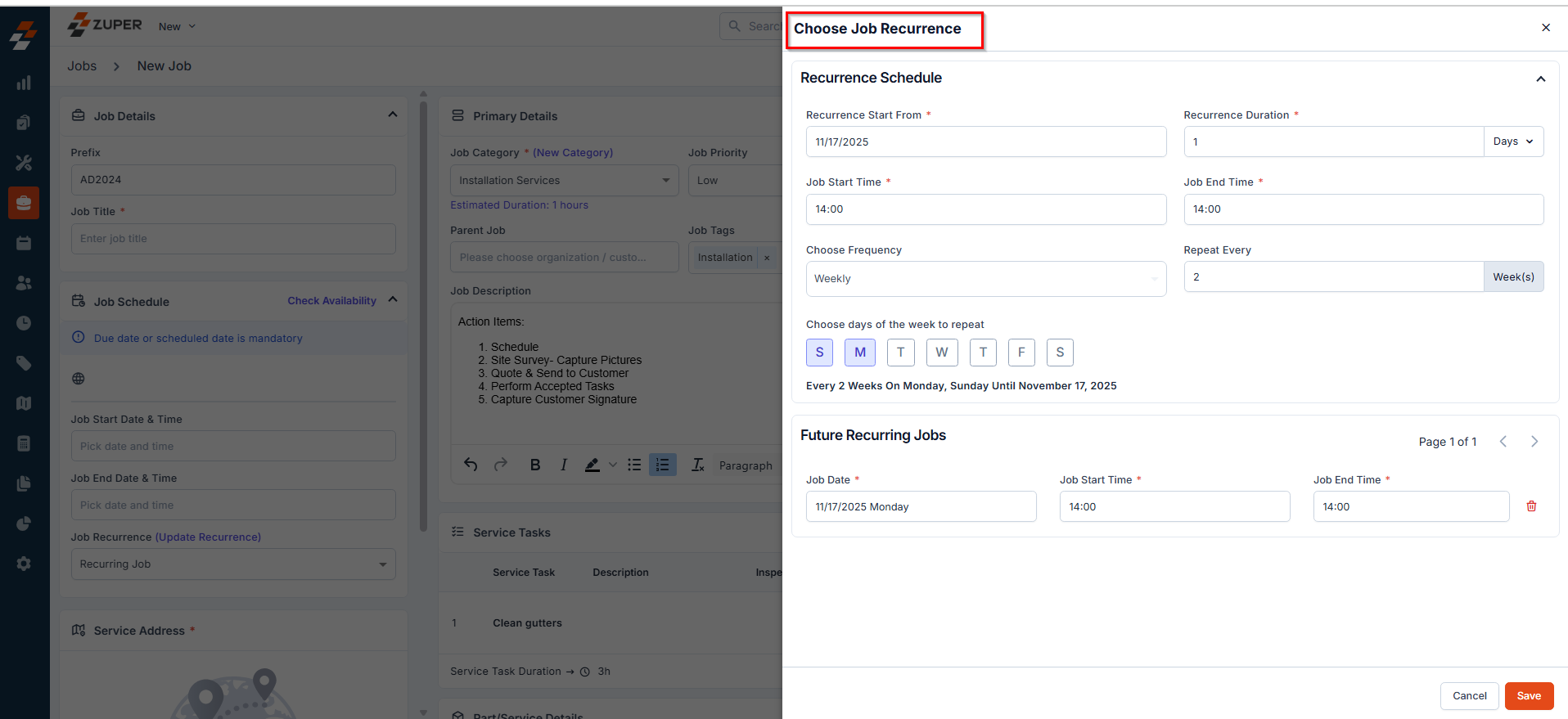Click the undo arrow in description editor
The image size is (1568, 719).
click(x=471, y=465)
